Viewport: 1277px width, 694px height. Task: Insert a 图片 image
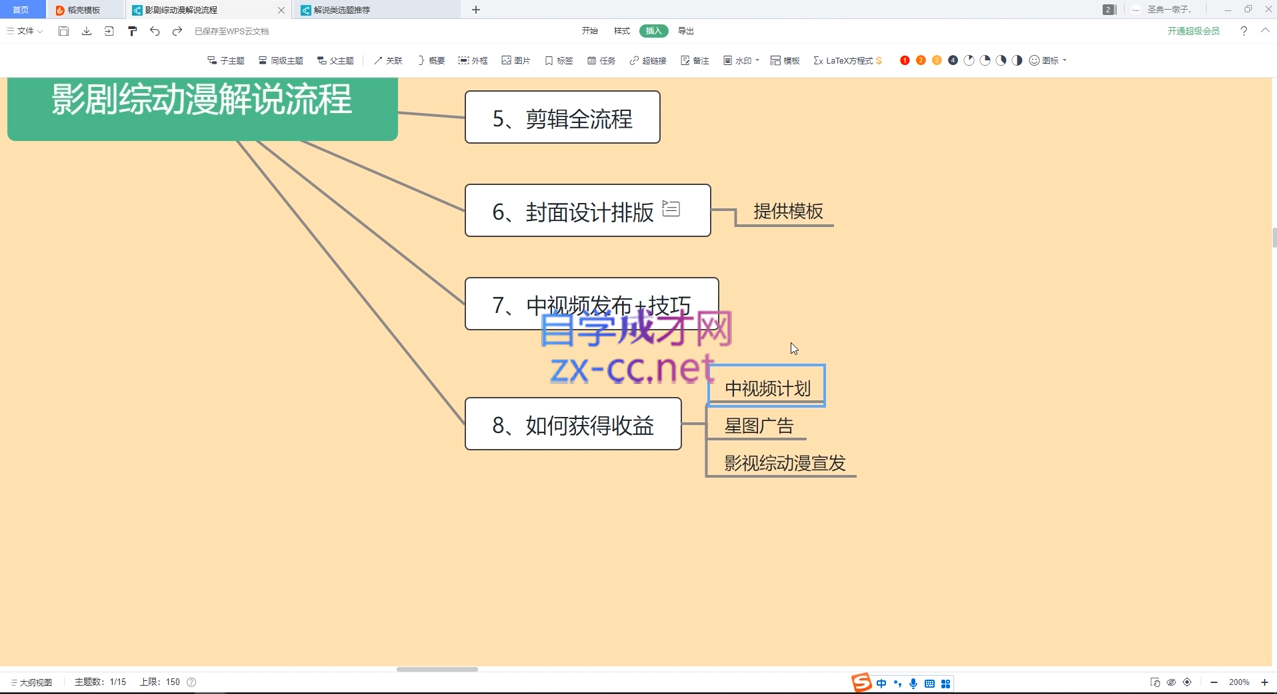(516, 61)
